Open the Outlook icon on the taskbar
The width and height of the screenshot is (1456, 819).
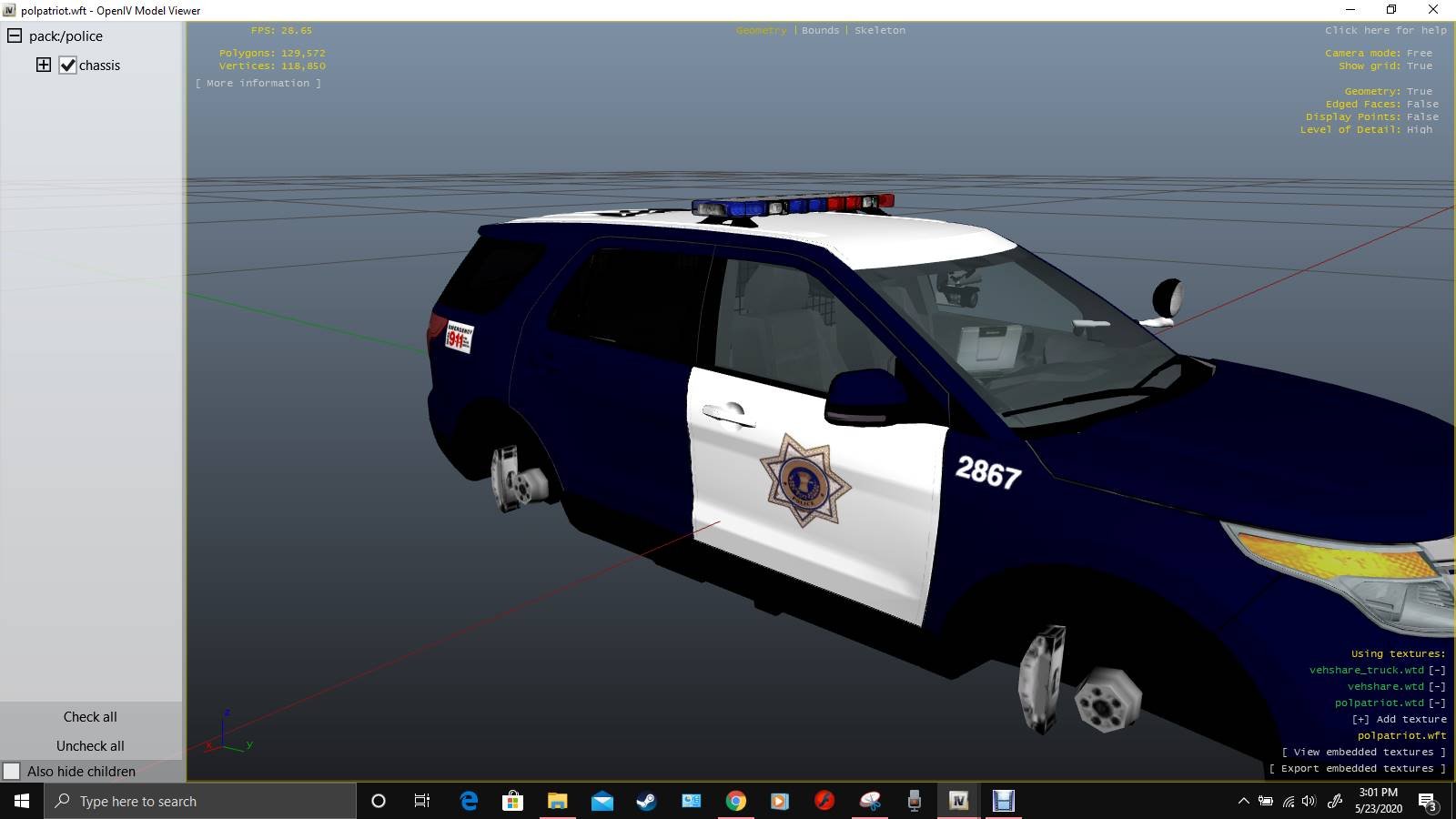(x=692, y=801)
